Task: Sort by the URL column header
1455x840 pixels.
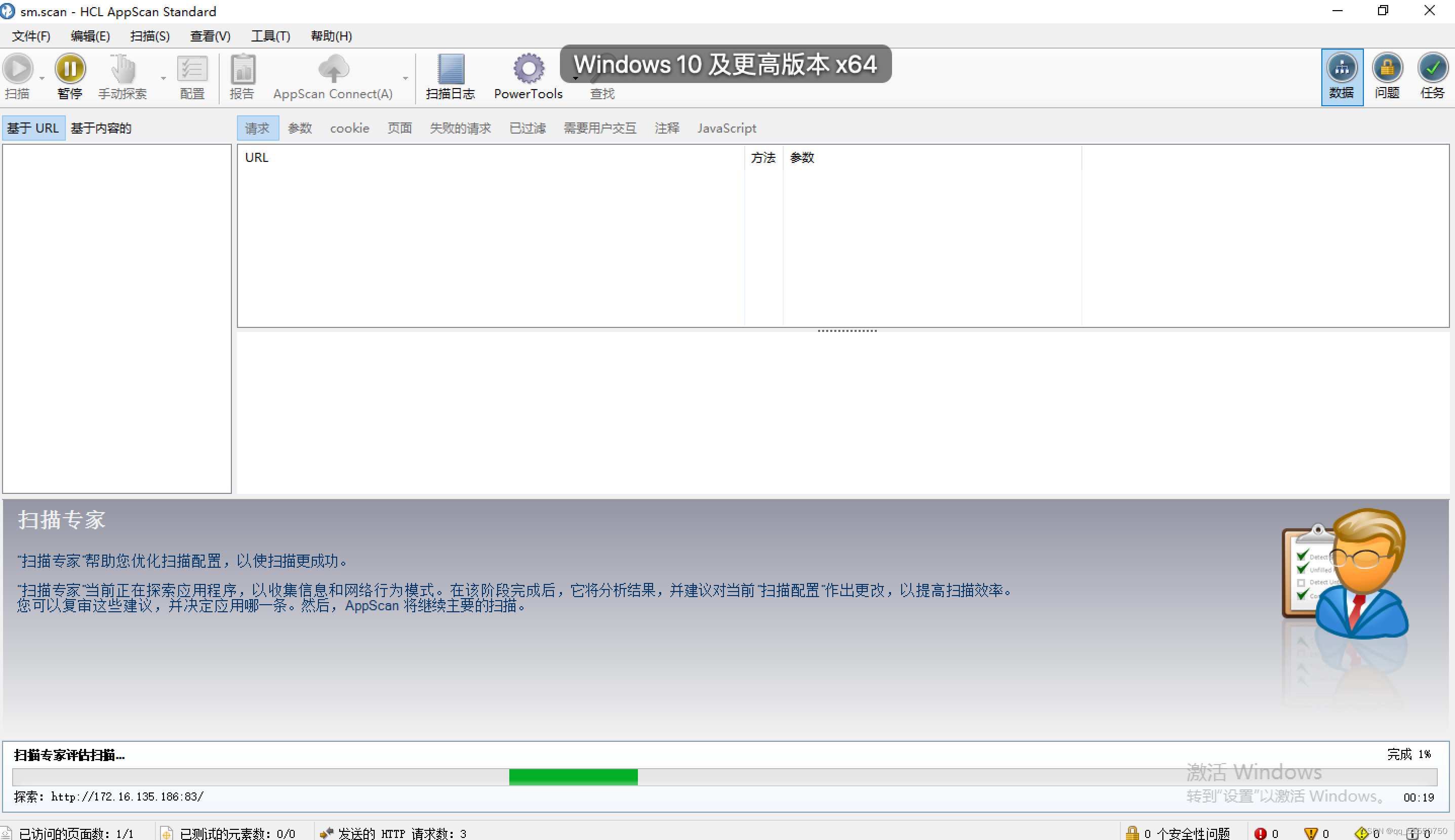Action: pos(491,157)
